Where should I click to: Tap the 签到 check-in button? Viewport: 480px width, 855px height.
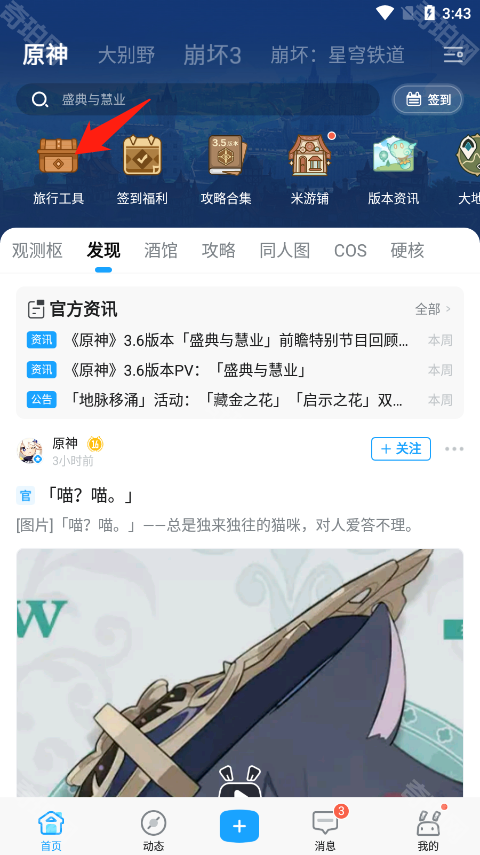pos(428,99)
